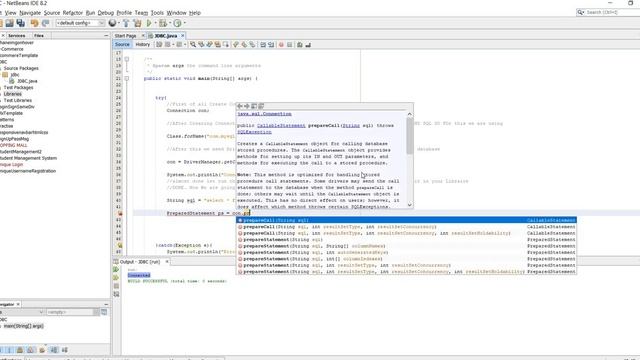The width and height of the screenshot is (640, 360).
Task: Click the error glyph on line 42
Action: click(120, 213)
